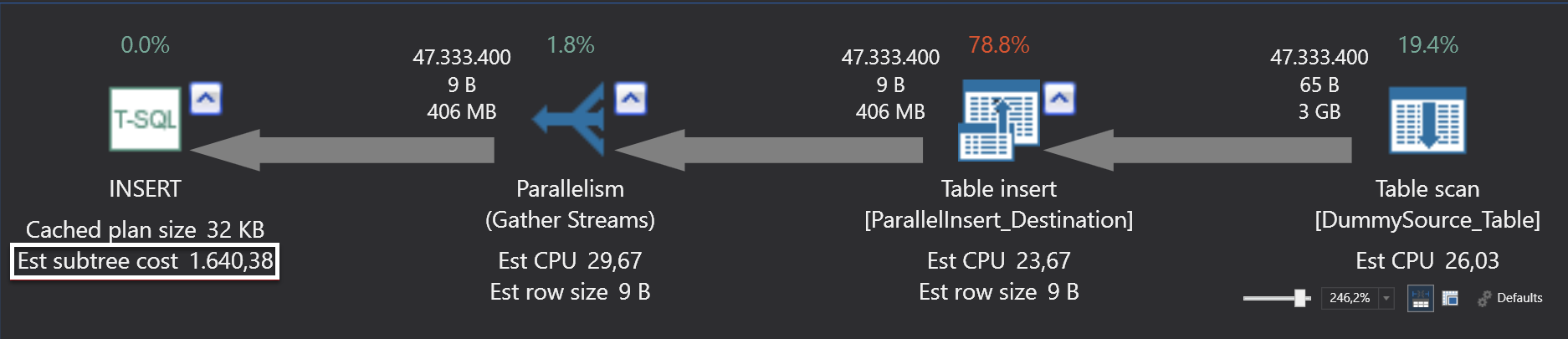Screen dimensions: 1568x339
Task: Click the 246,2% zoom value field
Action: 1349,298
